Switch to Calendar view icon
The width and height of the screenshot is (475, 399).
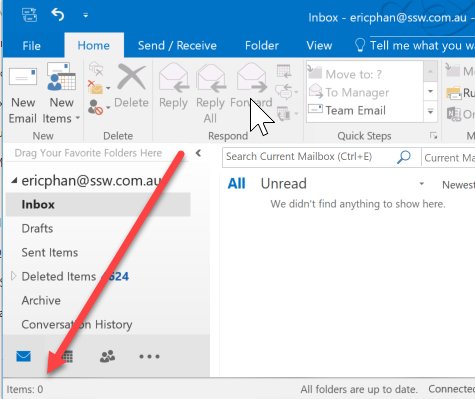click(67, 356)
